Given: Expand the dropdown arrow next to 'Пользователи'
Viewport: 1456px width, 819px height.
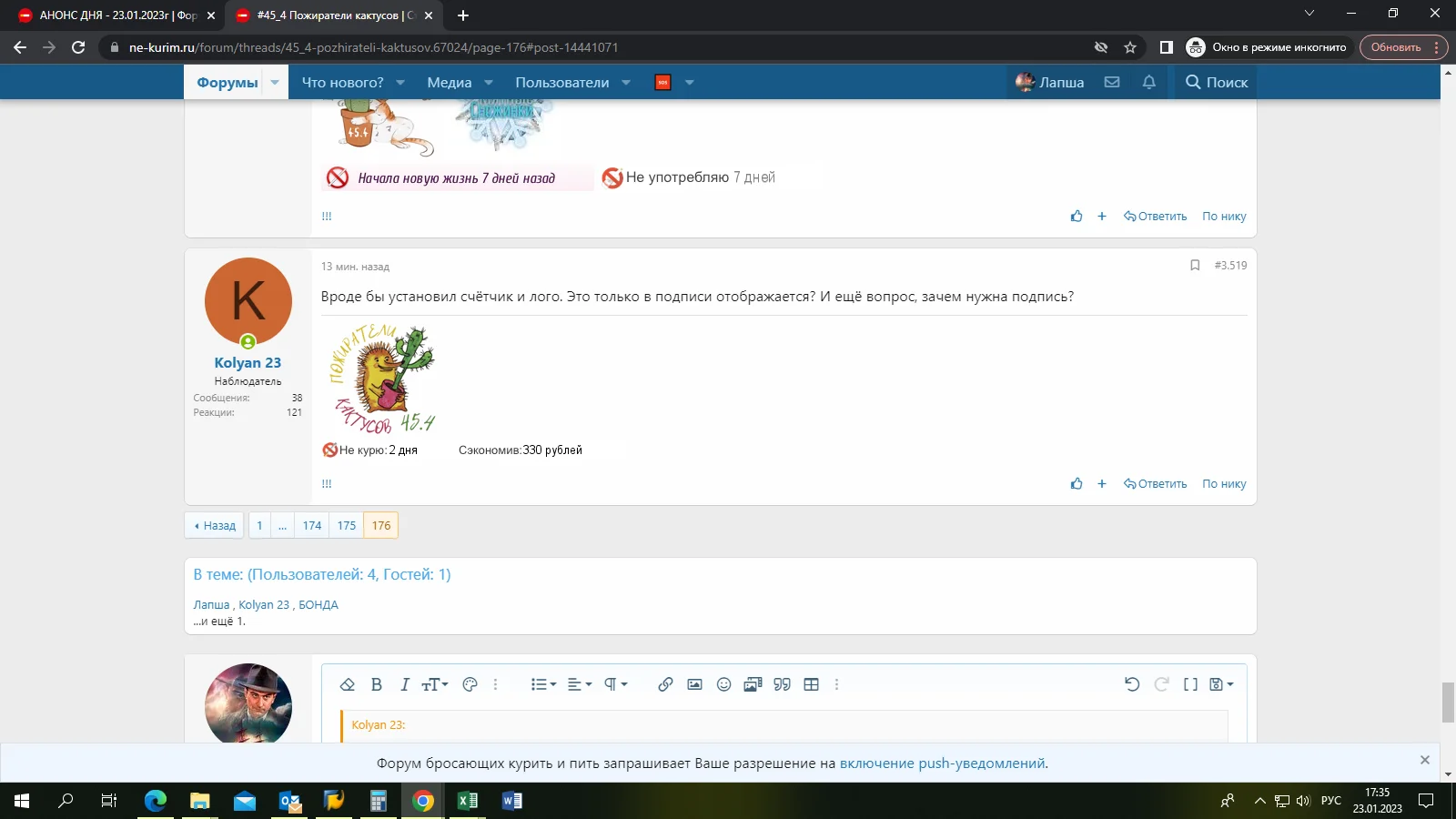Looking at the screenshot, I should (626, 82).
